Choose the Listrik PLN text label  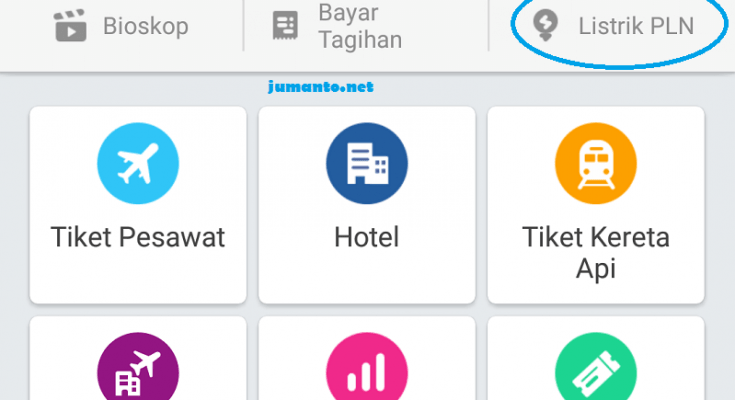point(636,26)
